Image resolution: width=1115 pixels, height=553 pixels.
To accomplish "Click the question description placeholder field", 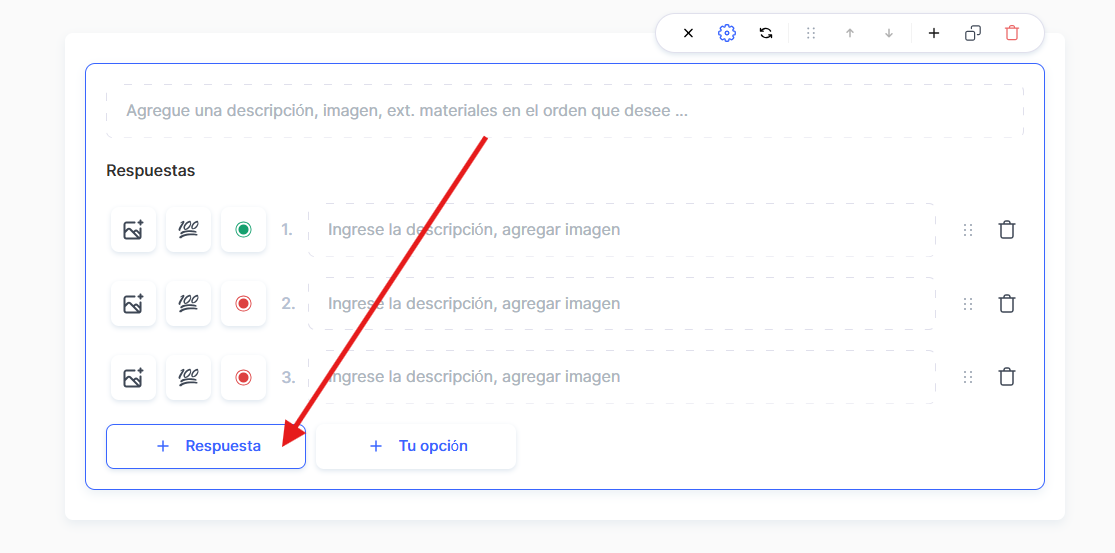I will 565,111.
